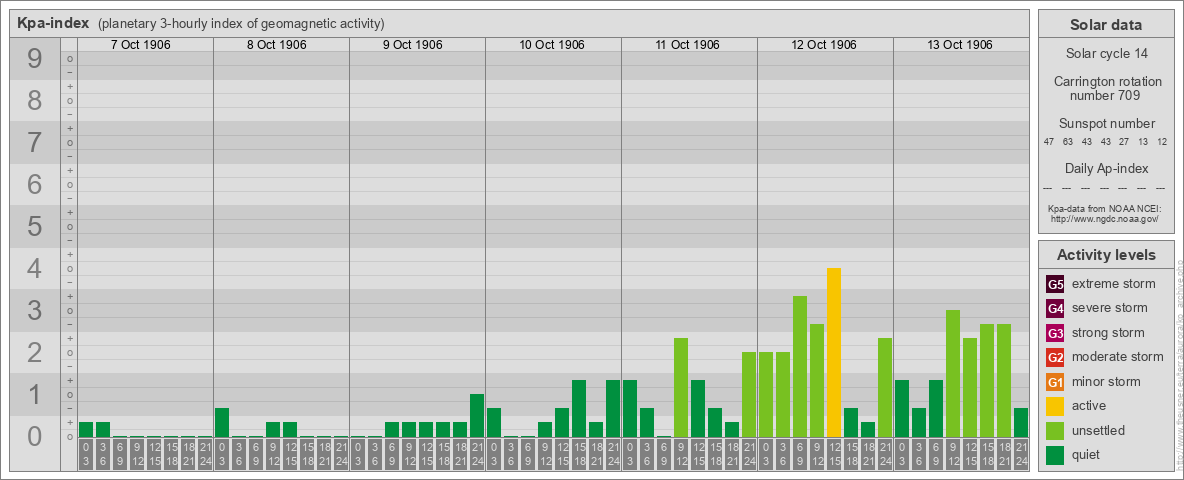Click the 'Daily Ap-index' label
The height and width of the screenshot is (480, 1184).
(x=1106, y=168)
